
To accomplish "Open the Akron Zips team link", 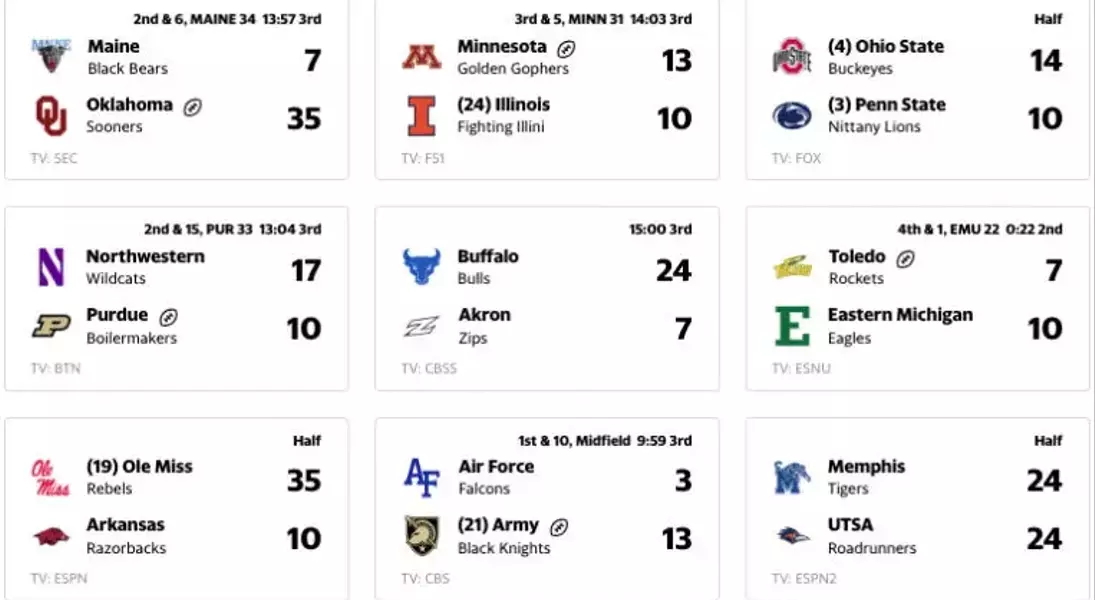I will pyautogui.click(x=484, y=325).
